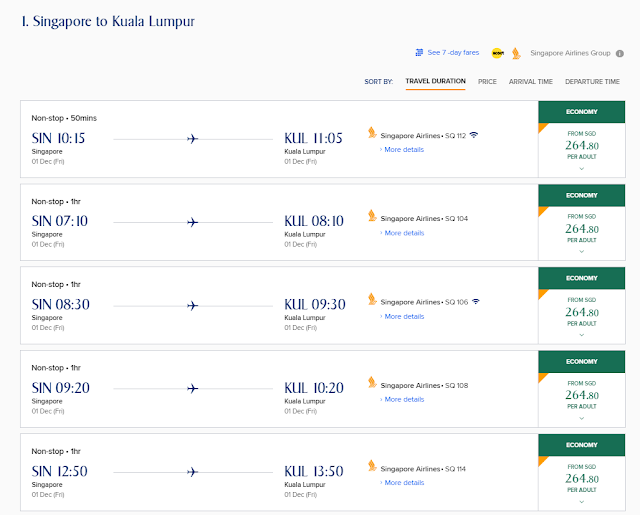Click the Wi-Fi icon next to SQ 106
640x515 pixels.
tap(477, 301)
